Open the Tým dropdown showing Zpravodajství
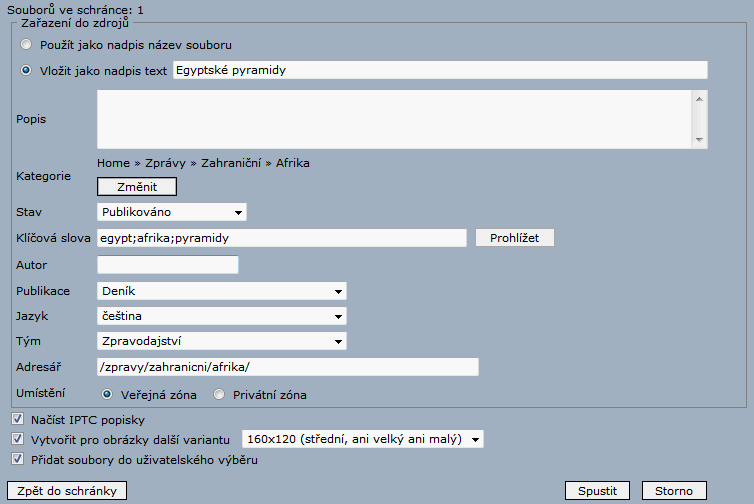This screenshot has width=754, height=504. (x=222, y=342)
